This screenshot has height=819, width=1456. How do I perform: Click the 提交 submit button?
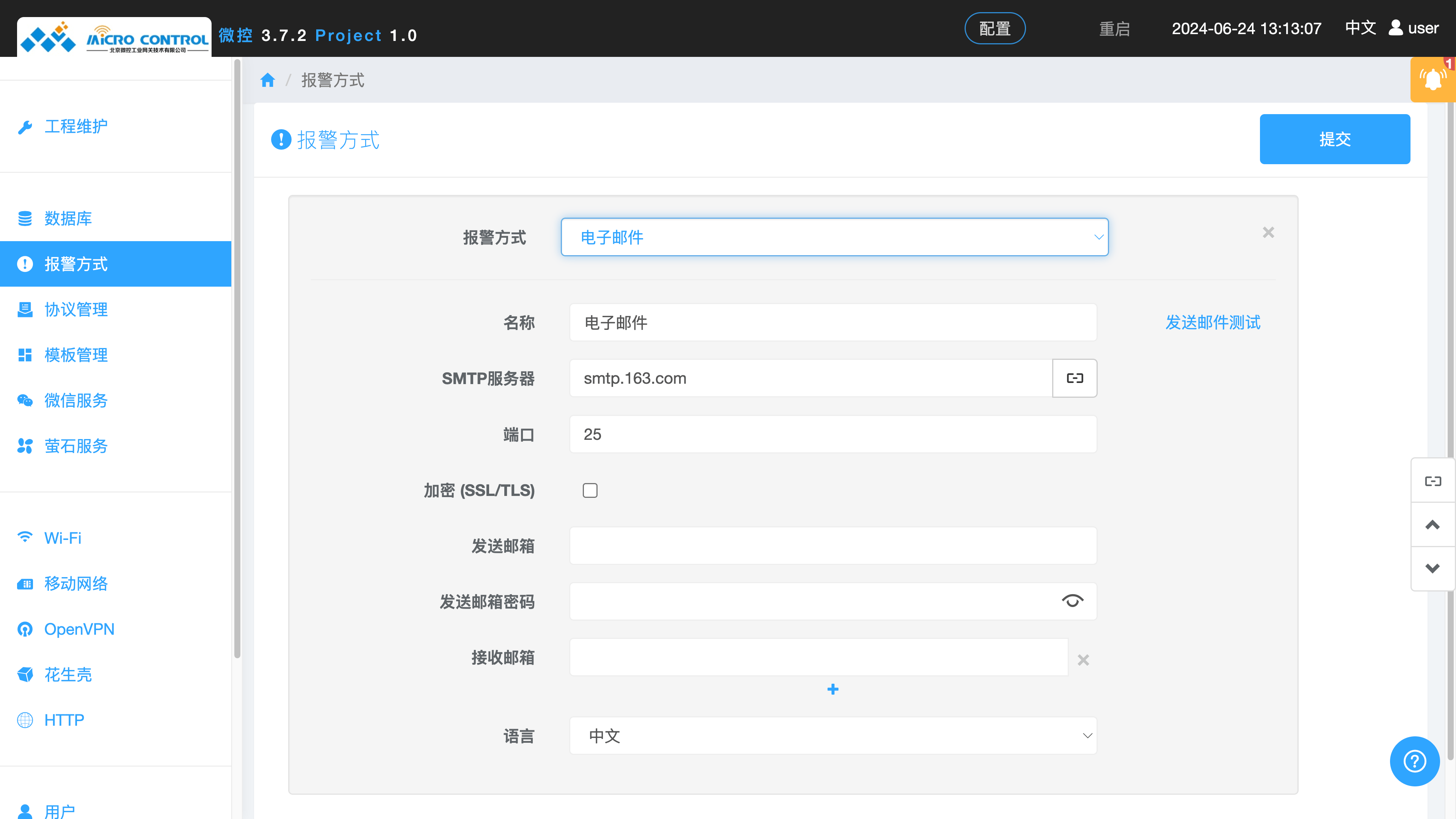click(x=1335, y=139)
